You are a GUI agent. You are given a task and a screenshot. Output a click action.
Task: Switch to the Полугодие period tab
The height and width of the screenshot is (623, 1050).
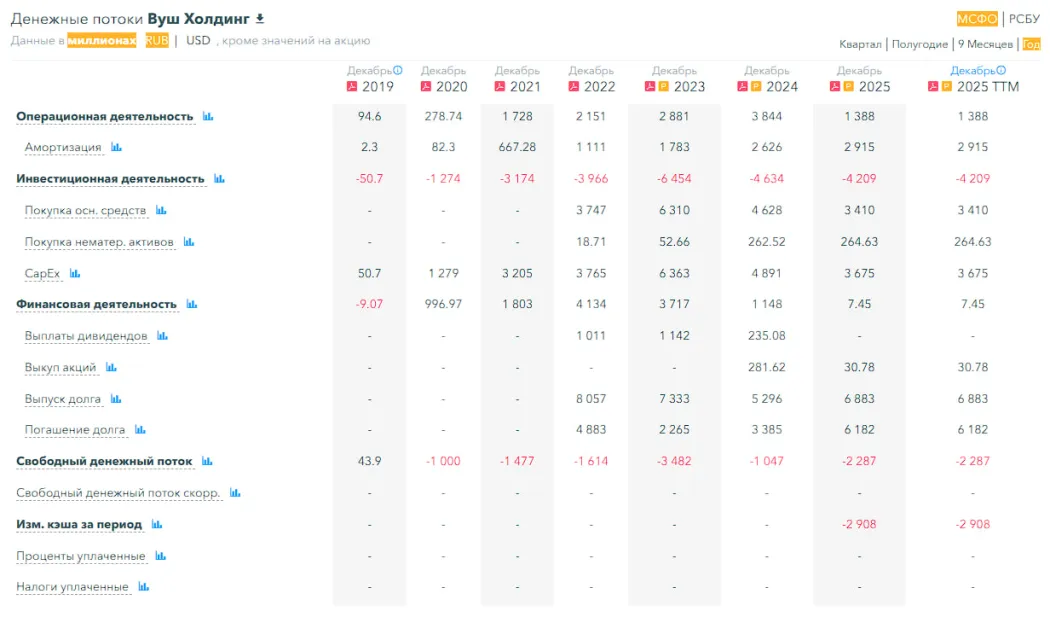[x=919, y=44]
